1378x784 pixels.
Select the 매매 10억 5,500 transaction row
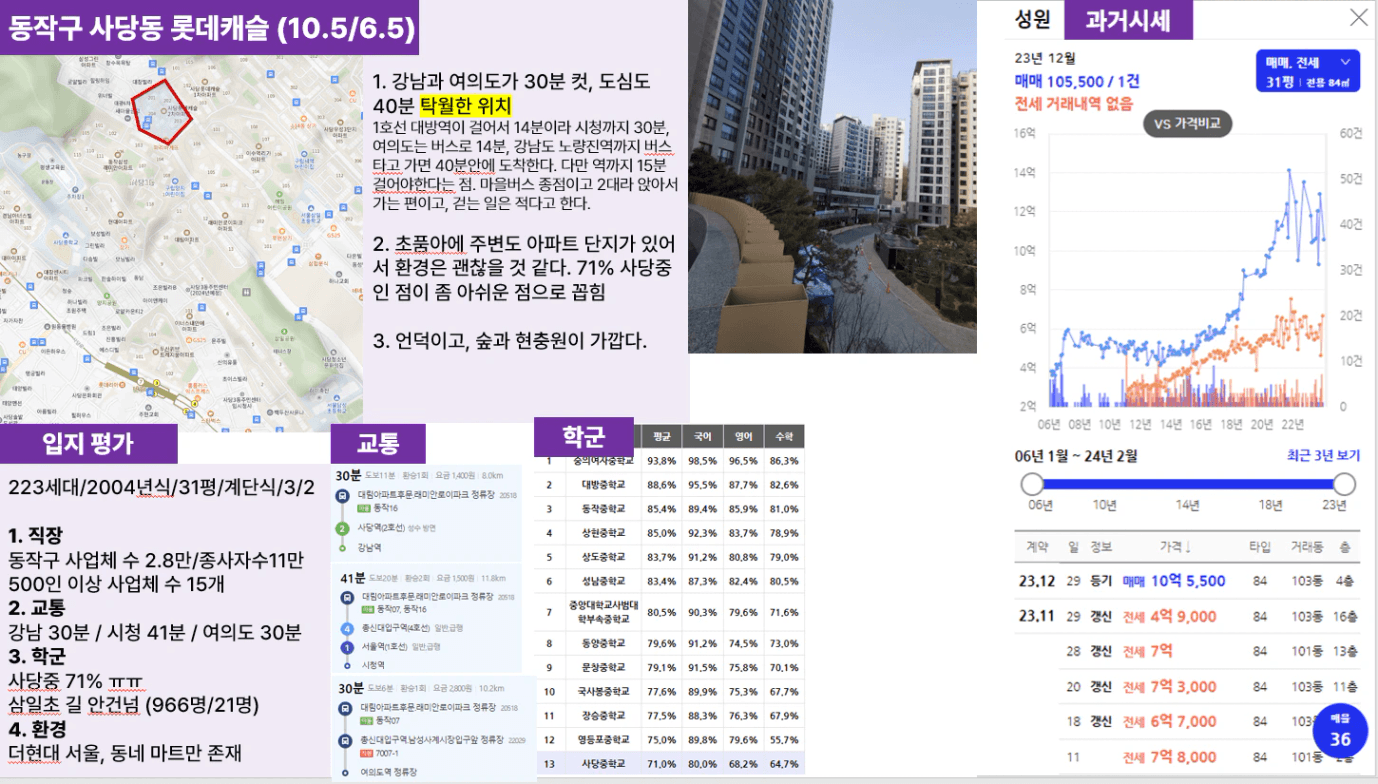pos(1187,581)
